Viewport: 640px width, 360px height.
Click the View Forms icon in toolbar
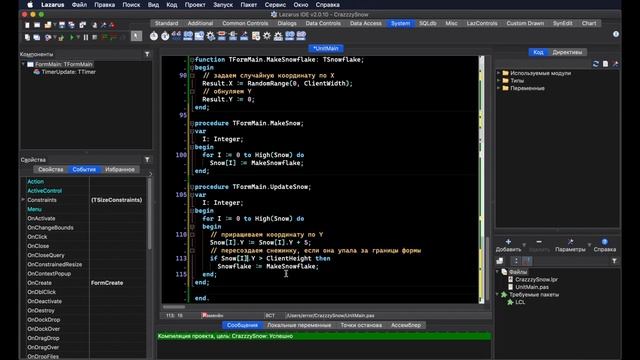point(37,37)
